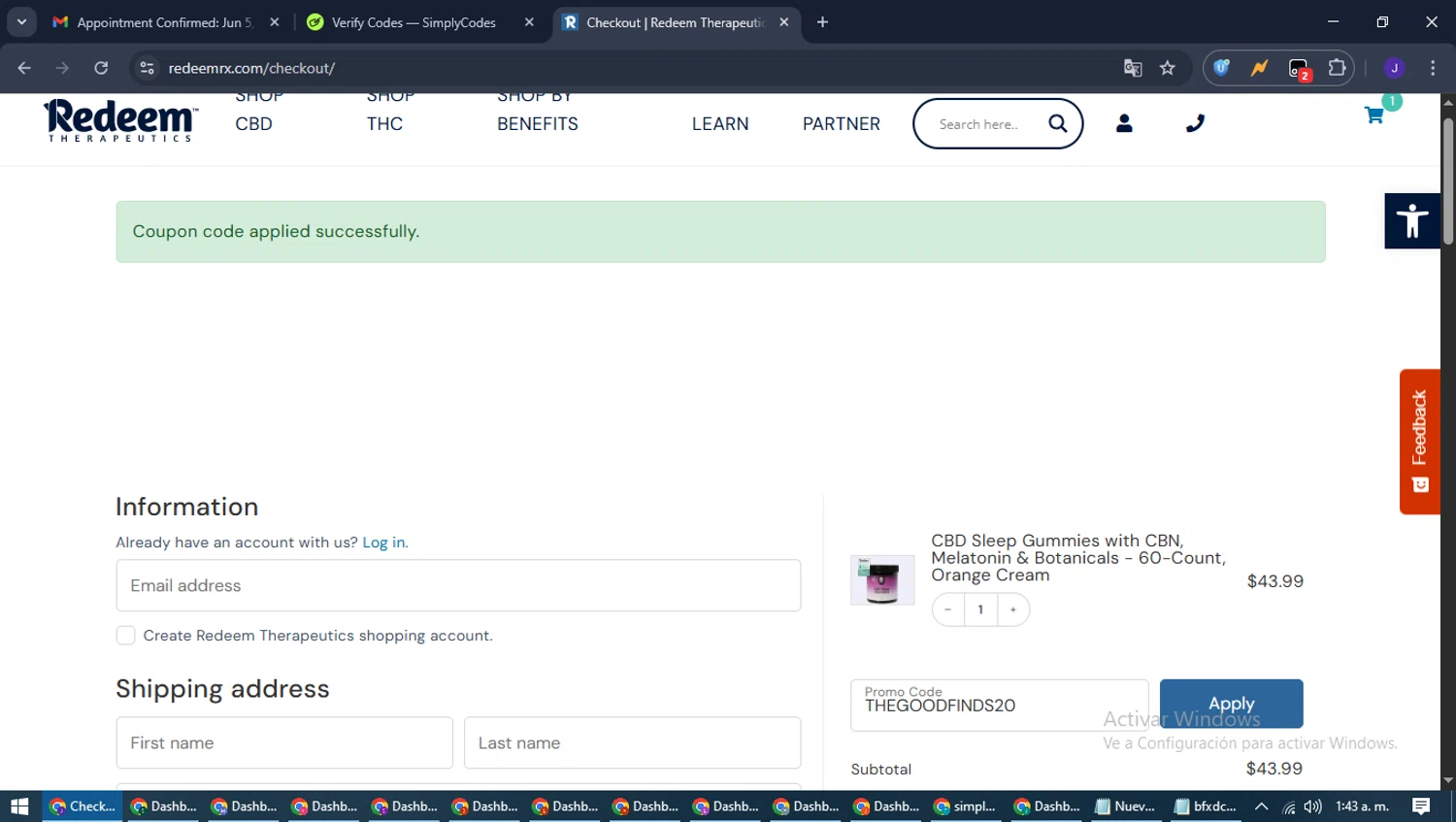The image size is (1456, 822).
Task: Click the browser address bar URL
Action: coord(251,68)
